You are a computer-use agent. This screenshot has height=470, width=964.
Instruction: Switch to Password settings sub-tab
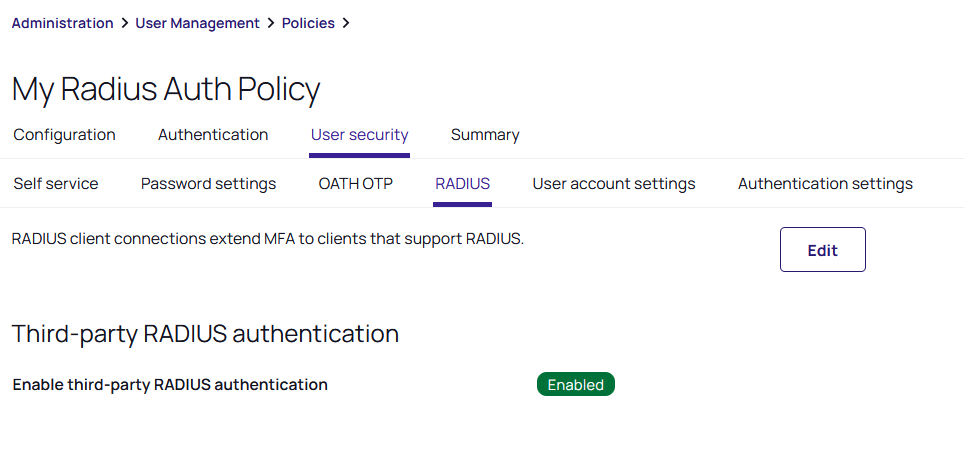coord(208,184)
